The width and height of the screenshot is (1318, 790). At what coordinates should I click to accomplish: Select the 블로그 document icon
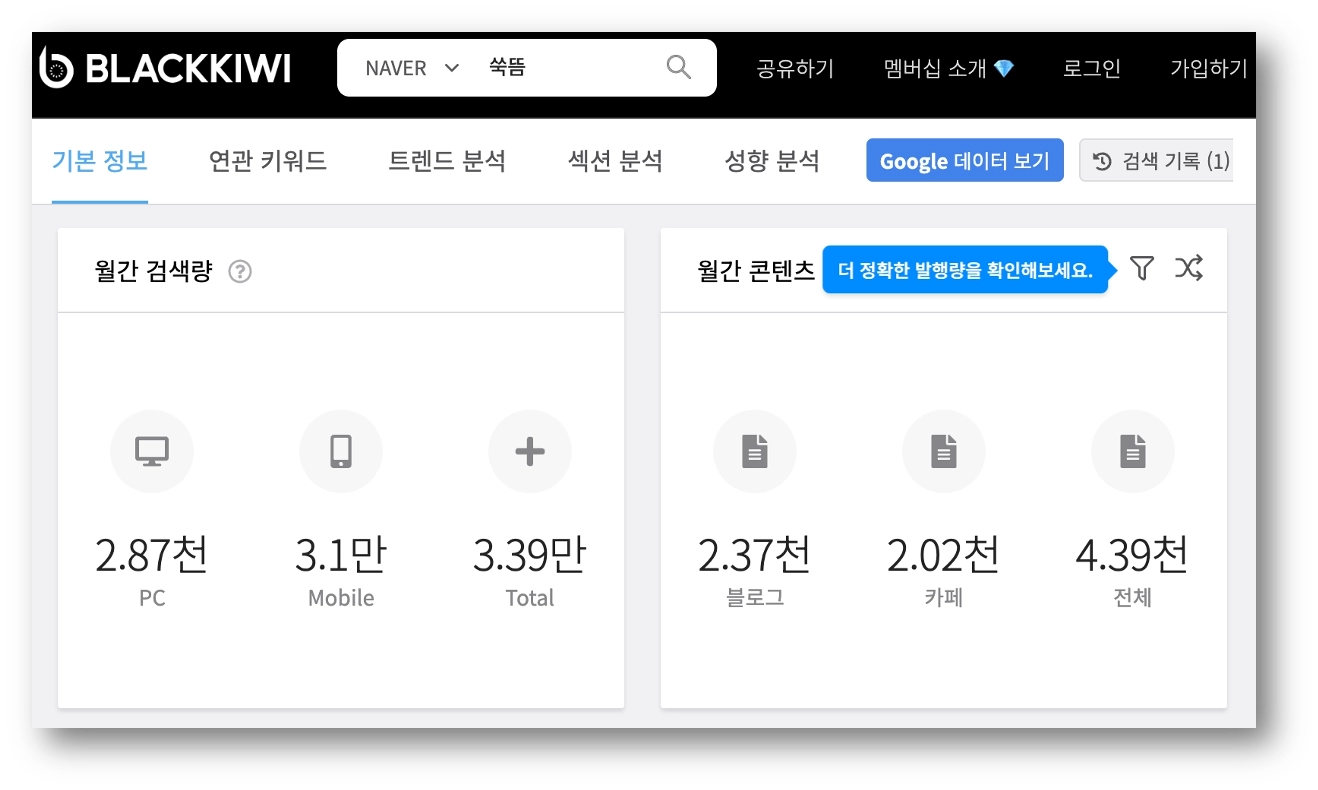[755, 451]
